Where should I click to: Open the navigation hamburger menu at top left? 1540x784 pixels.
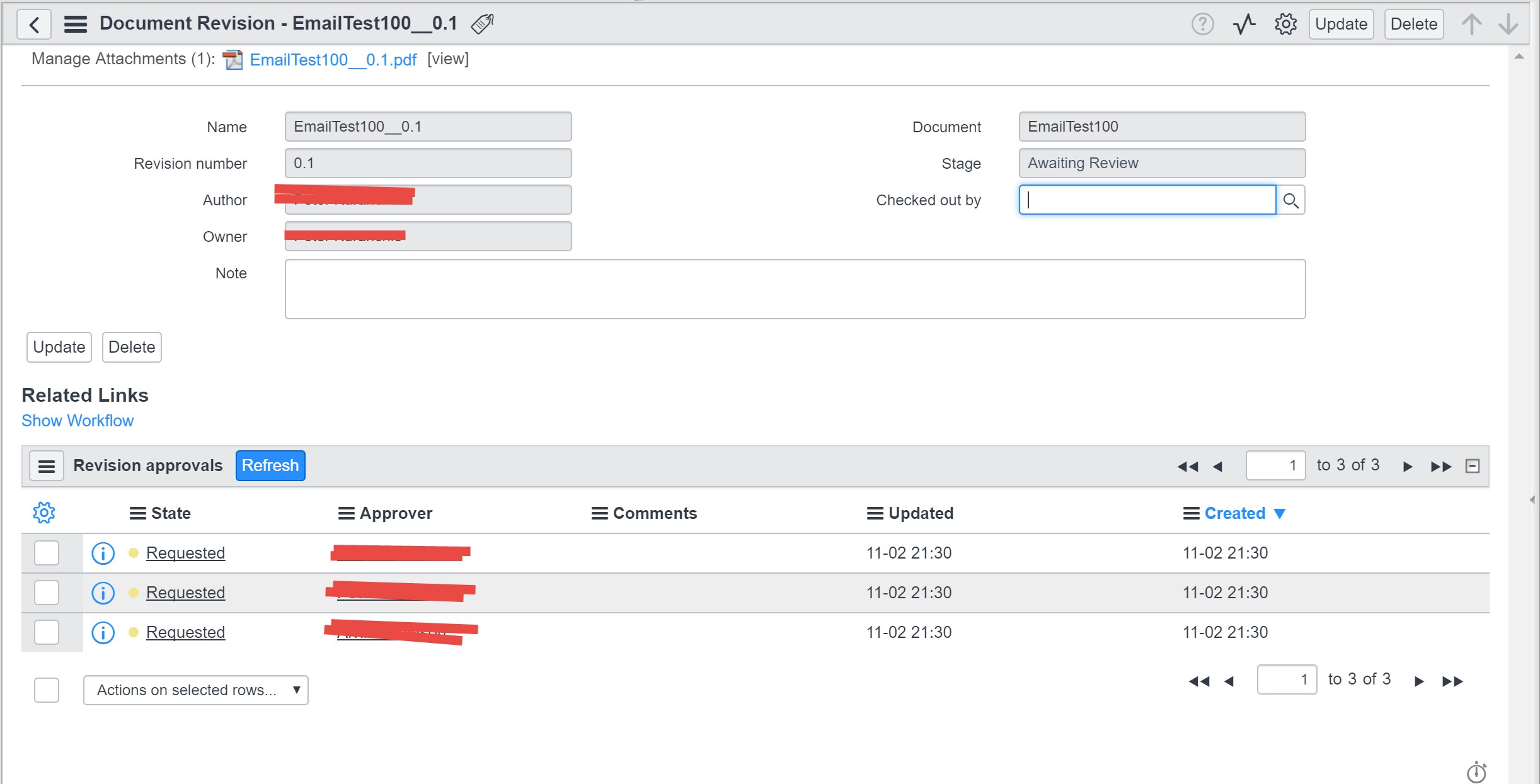pyautogui.click(x=75, y=23)
